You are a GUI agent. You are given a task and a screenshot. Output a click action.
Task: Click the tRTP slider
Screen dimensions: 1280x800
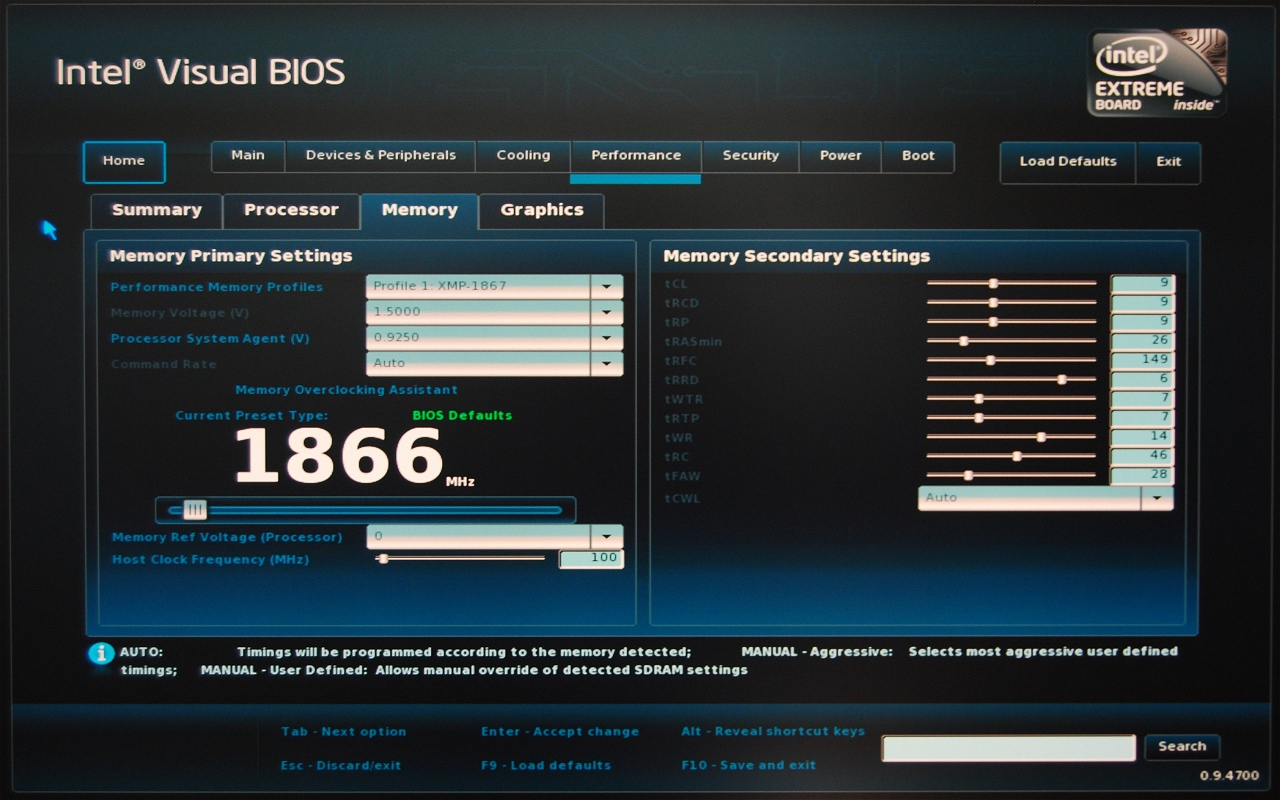1011,418
